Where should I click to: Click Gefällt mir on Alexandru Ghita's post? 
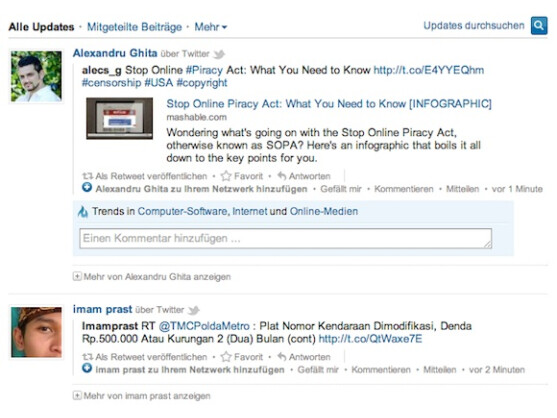coord(341,189)
